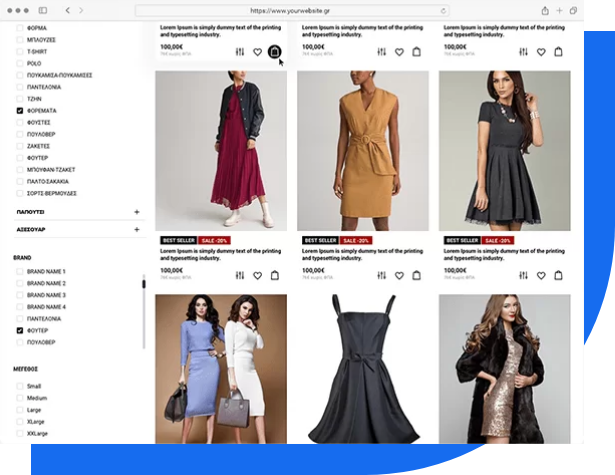Click the Brand list scrollbar handle

144,284
